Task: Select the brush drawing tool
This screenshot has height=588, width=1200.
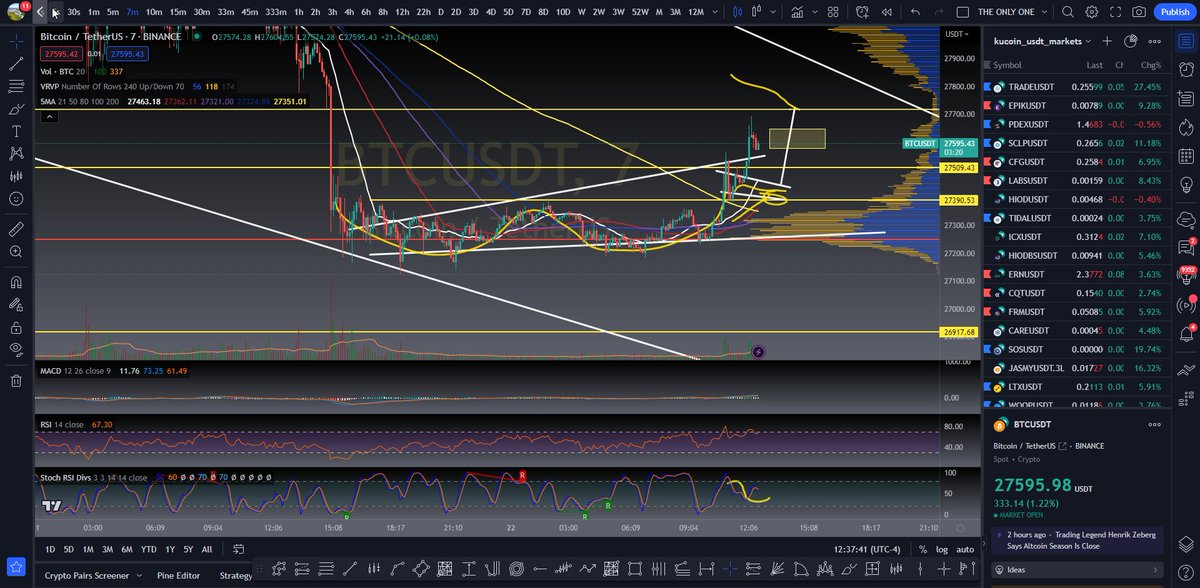Action: [x=16, y=109]
